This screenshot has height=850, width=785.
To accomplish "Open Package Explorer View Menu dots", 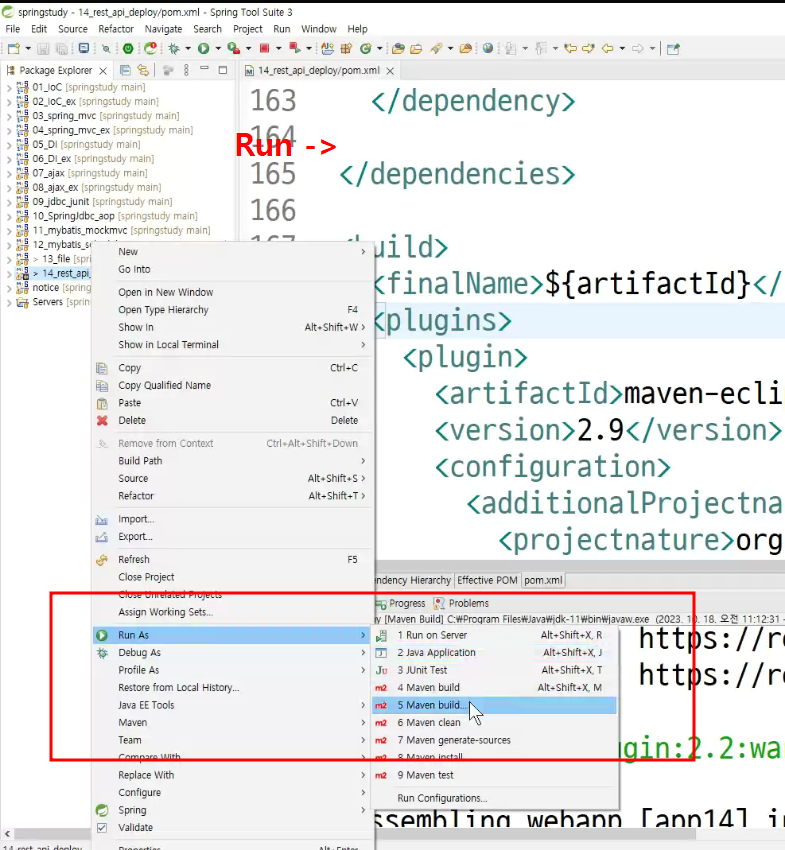I will point(186,70).
